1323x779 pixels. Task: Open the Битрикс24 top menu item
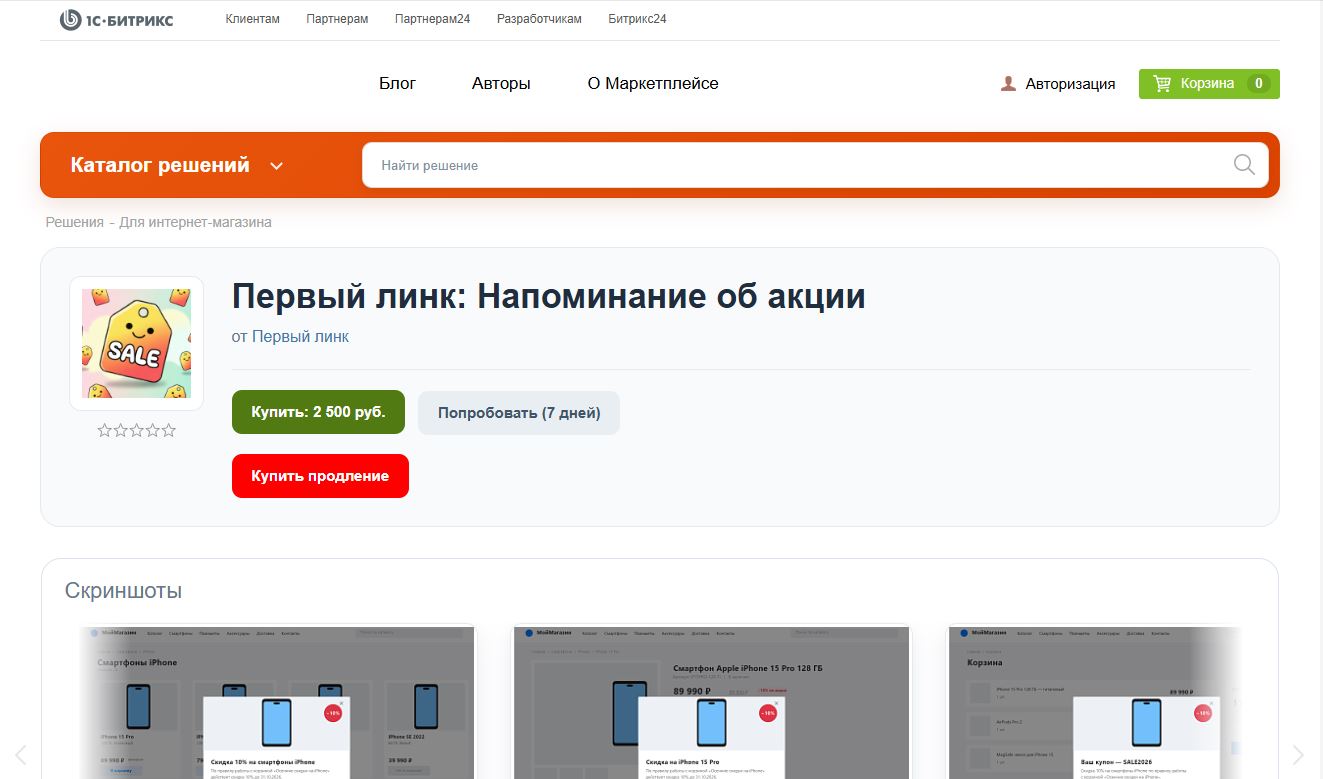pos(637,19)
